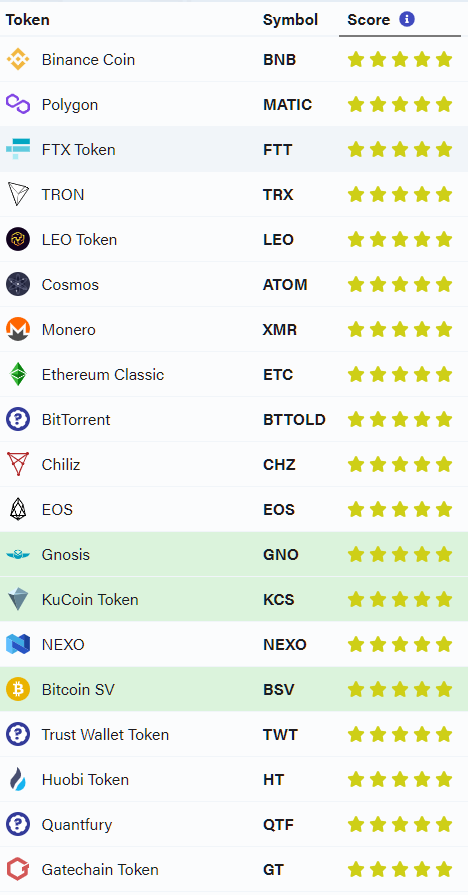Click the Chiliz red logo icon

(x=18, y=464)
